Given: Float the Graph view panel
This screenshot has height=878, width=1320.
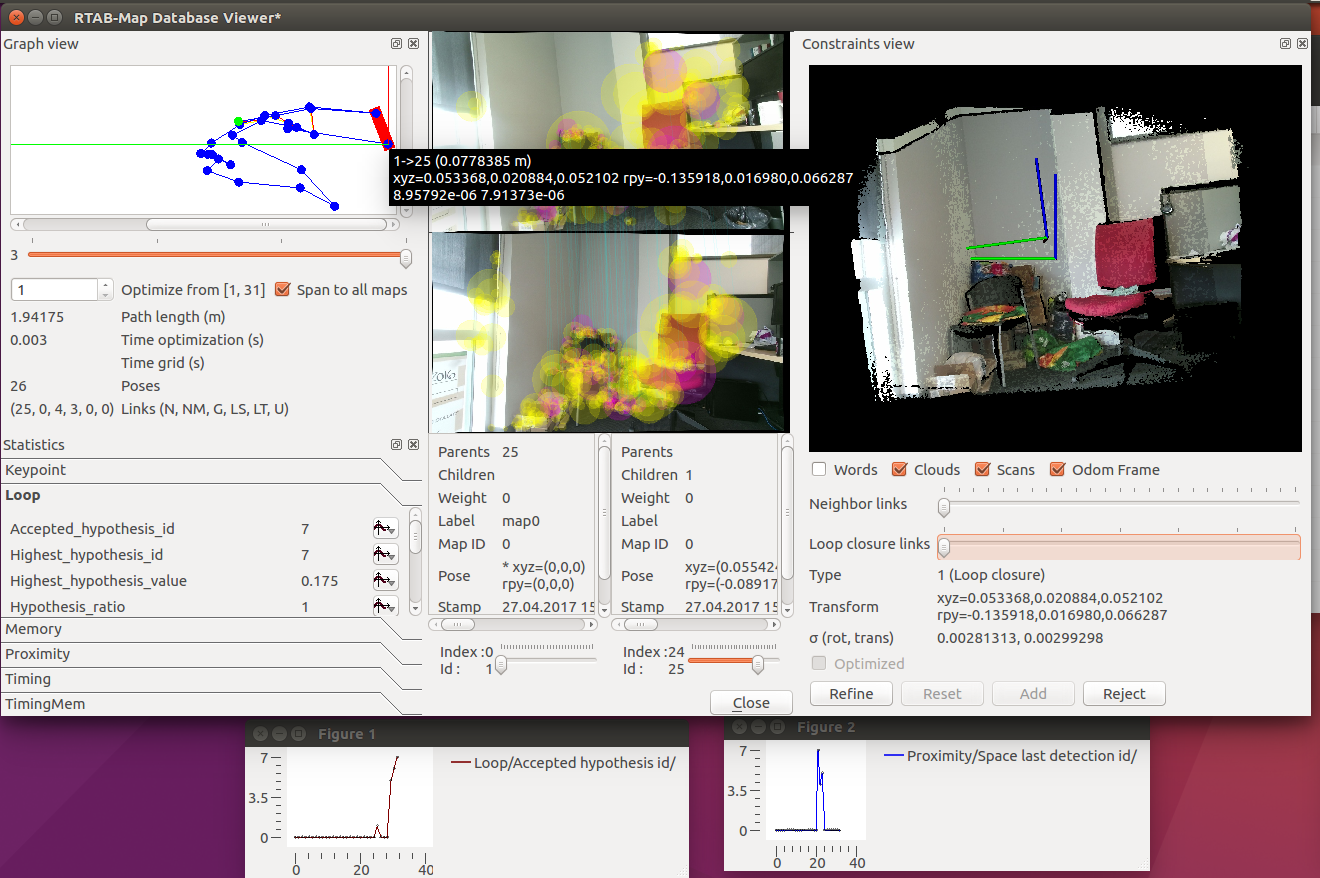Looking at the screenshot, I should click(x=397, y=44).
